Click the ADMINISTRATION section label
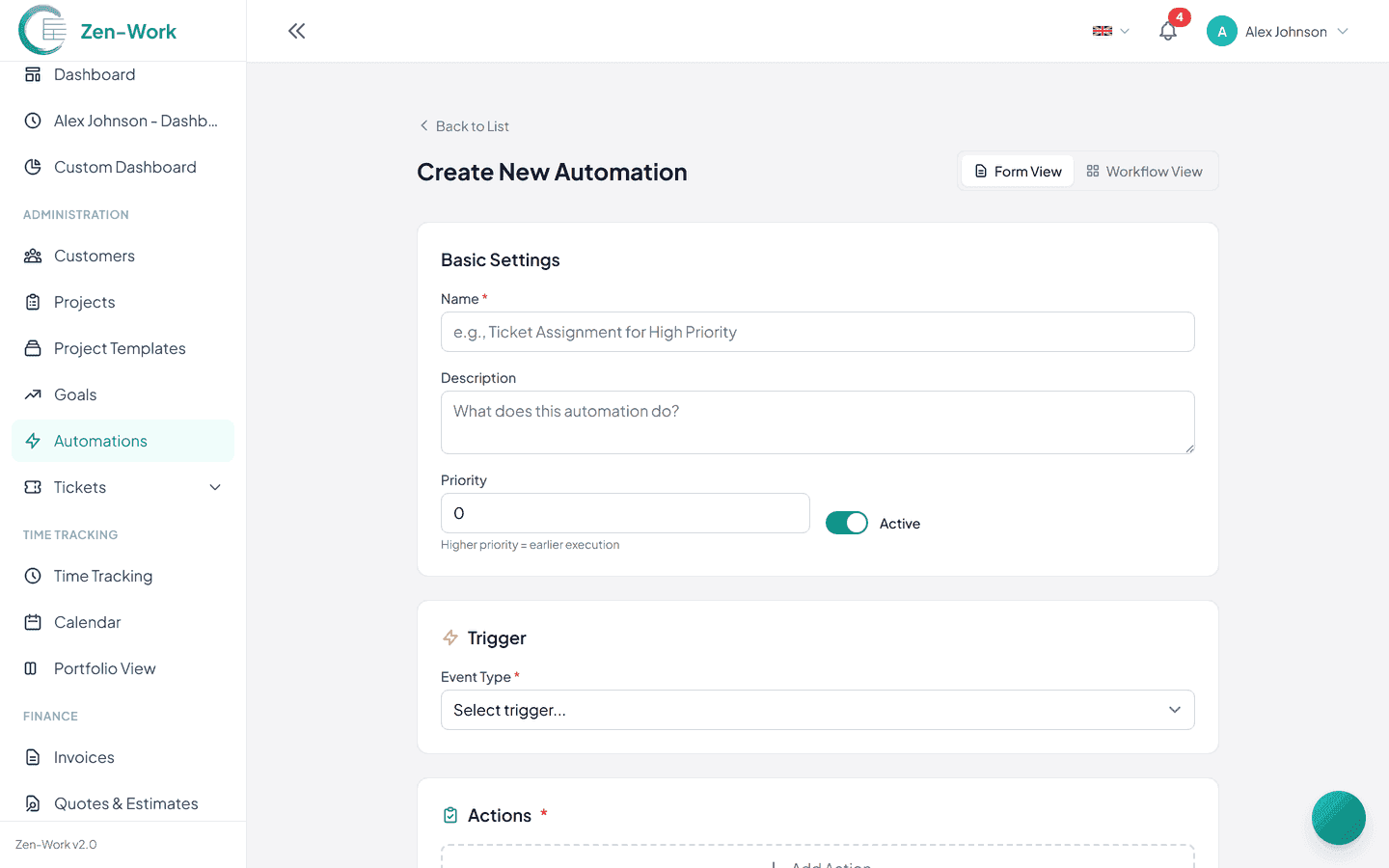 click(76, 215)
